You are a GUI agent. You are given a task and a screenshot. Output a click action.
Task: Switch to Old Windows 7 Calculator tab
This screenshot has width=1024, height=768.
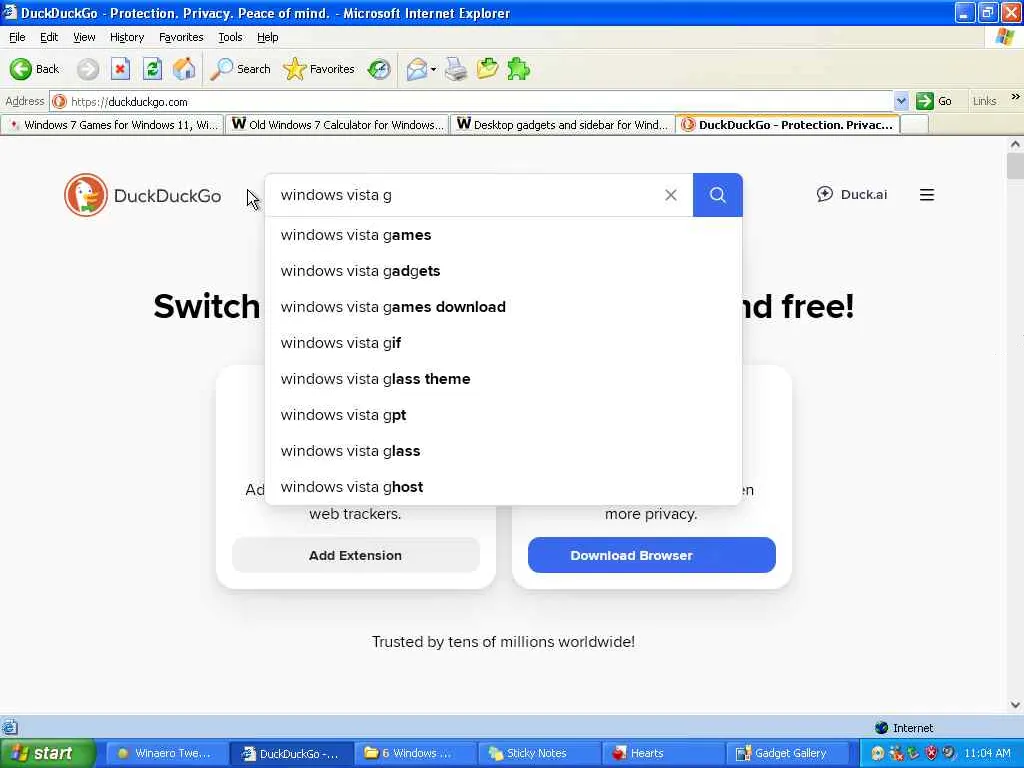(x=337, y=125)
